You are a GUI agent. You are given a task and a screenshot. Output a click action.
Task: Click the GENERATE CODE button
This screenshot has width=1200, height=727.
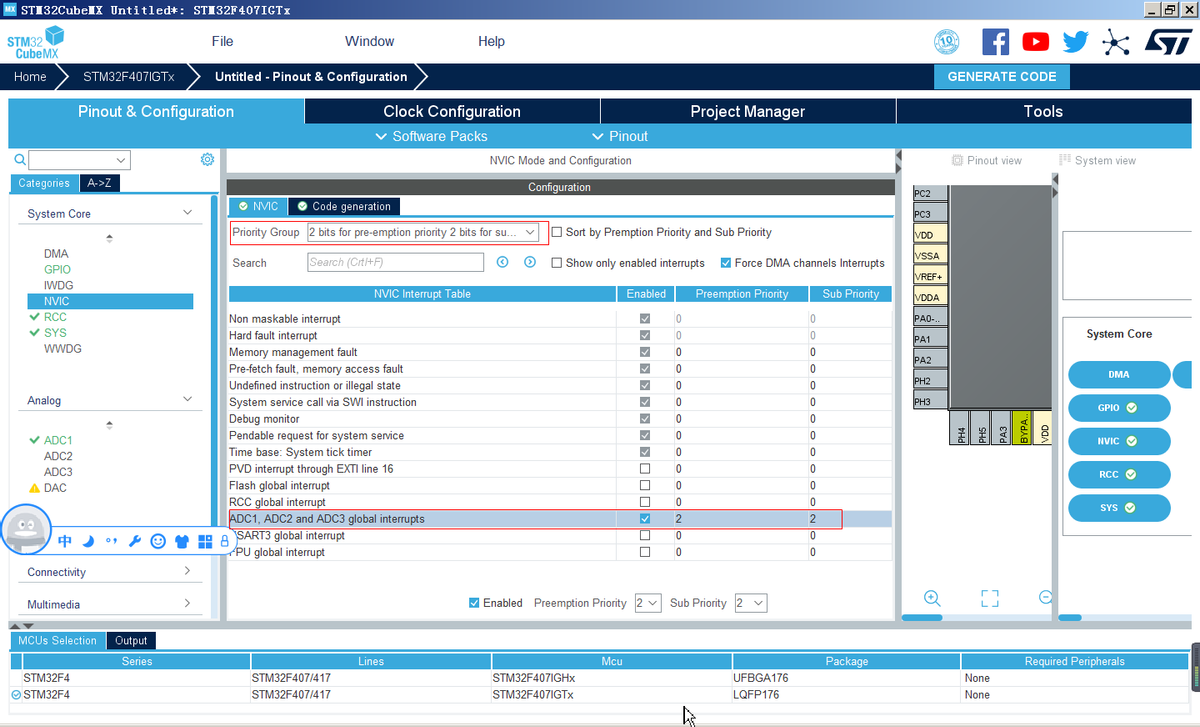pyautogui.click(x=1001, y=76)
